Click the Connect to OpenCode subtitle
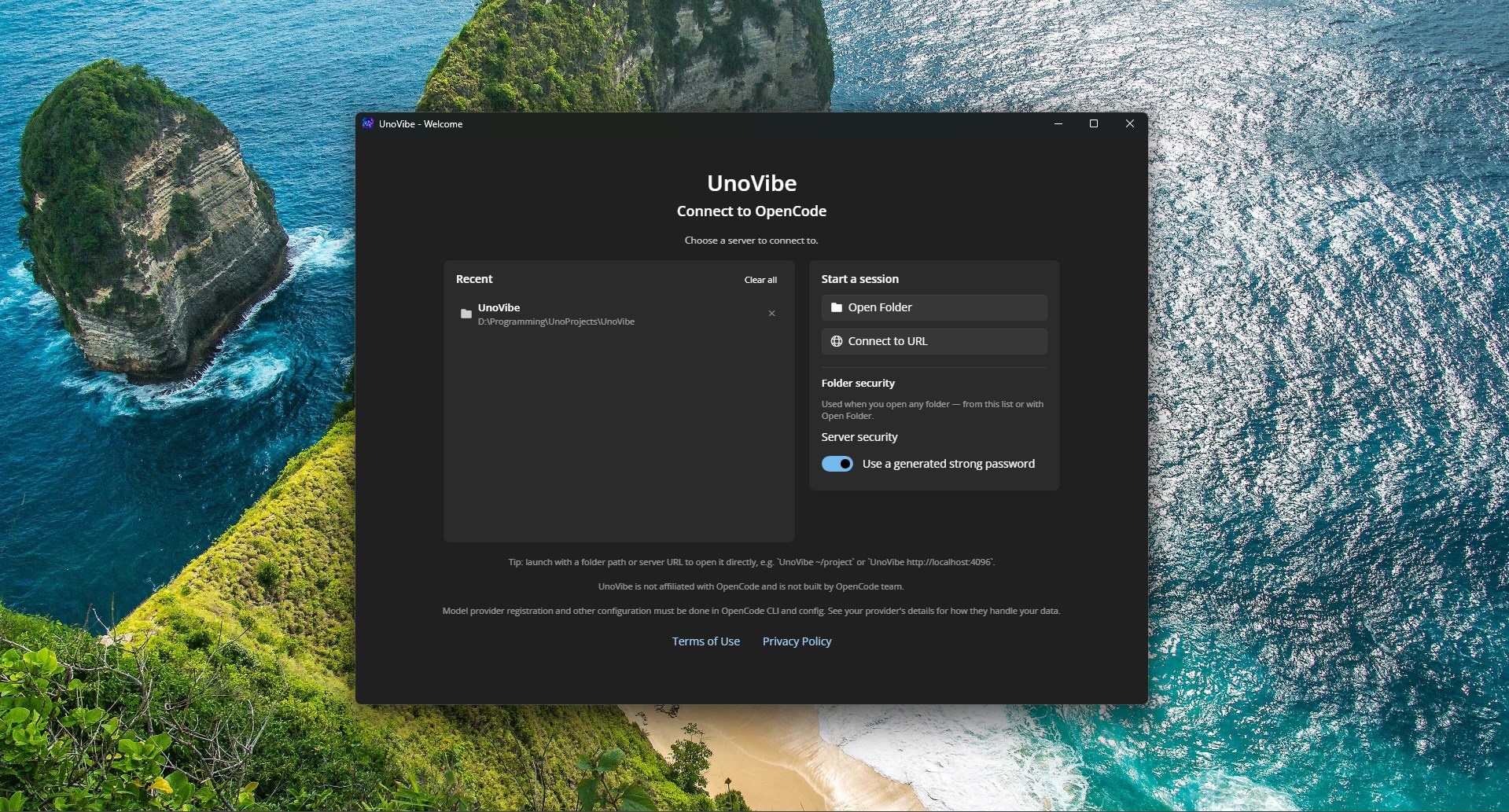 point(752,211)
